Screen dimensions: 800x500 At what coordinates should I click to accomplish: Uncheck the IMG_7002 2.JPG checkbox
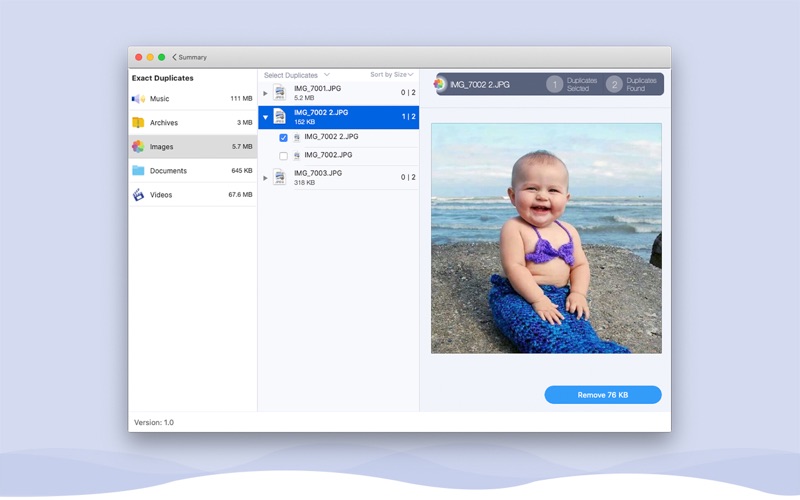coord(284,137)
